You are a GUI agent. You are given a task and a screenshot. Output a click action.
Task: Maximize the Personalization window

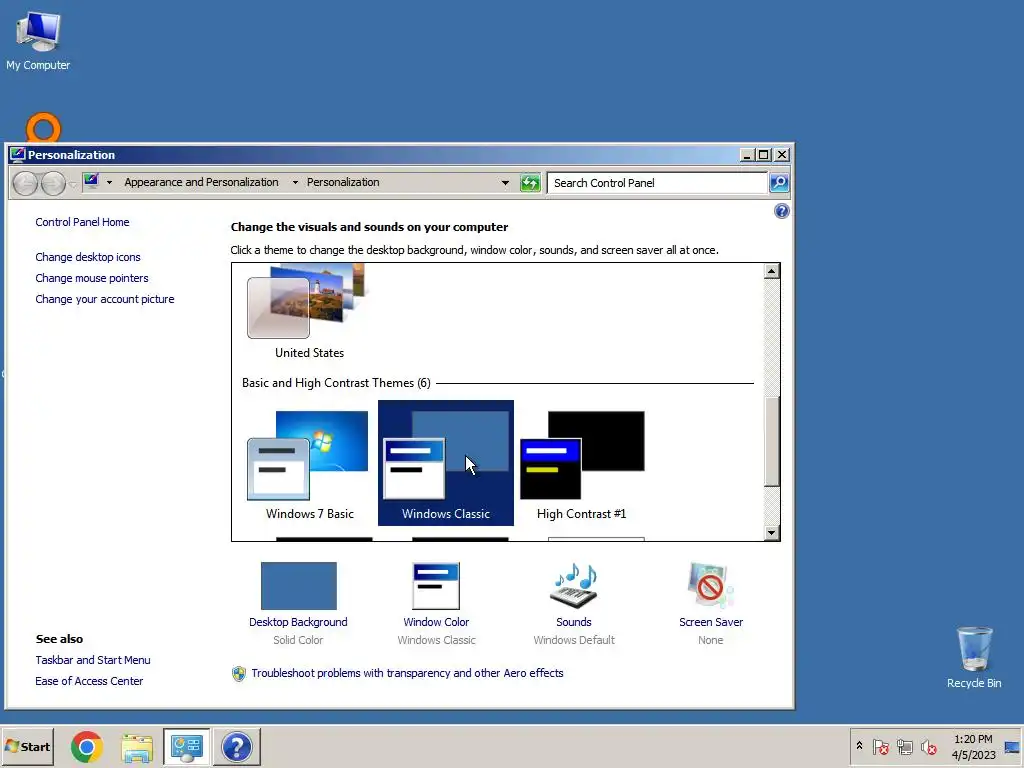[x=763, y=155]
